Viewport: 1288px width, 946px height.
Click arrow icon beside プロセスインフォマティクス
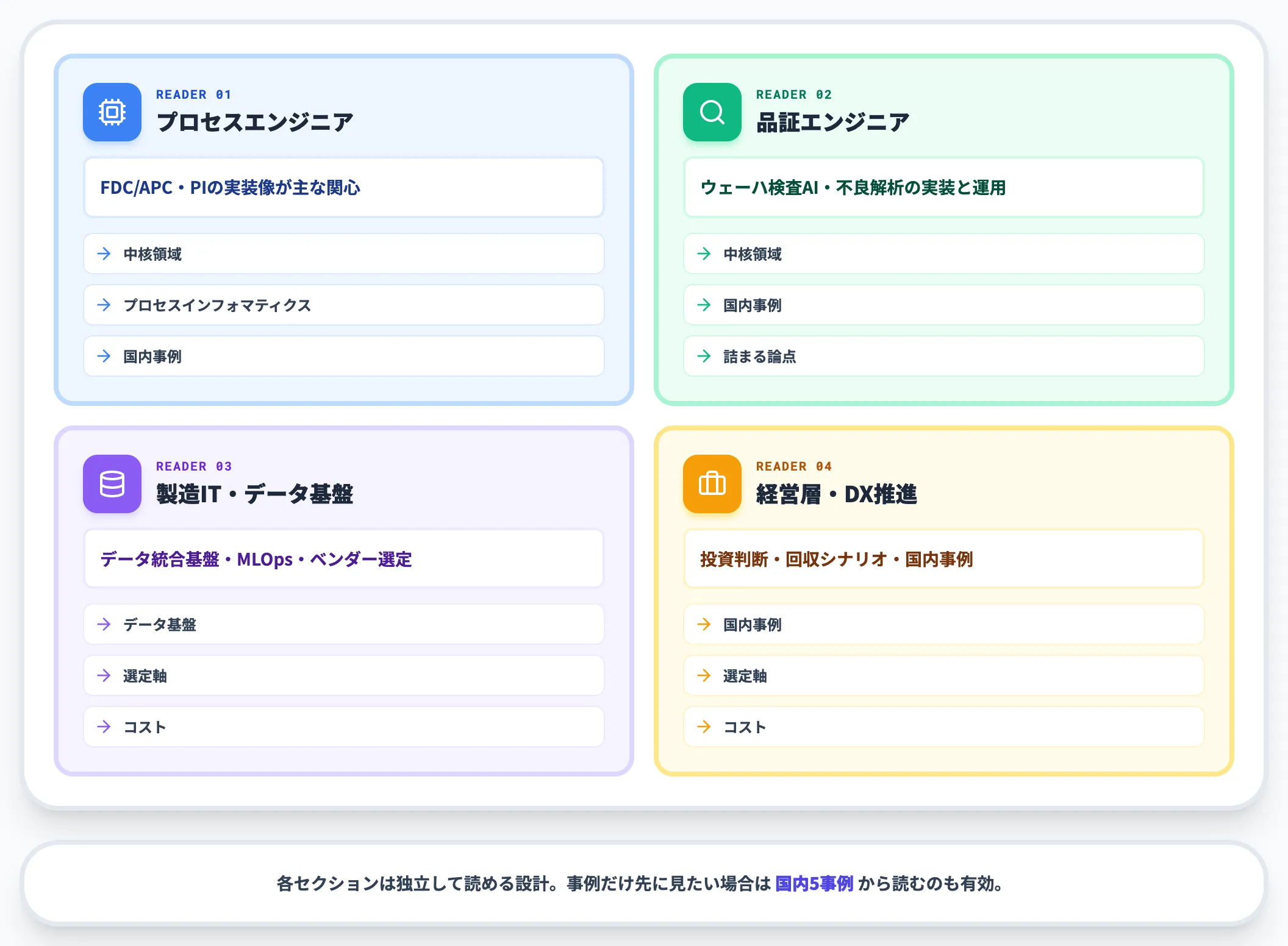104,305
